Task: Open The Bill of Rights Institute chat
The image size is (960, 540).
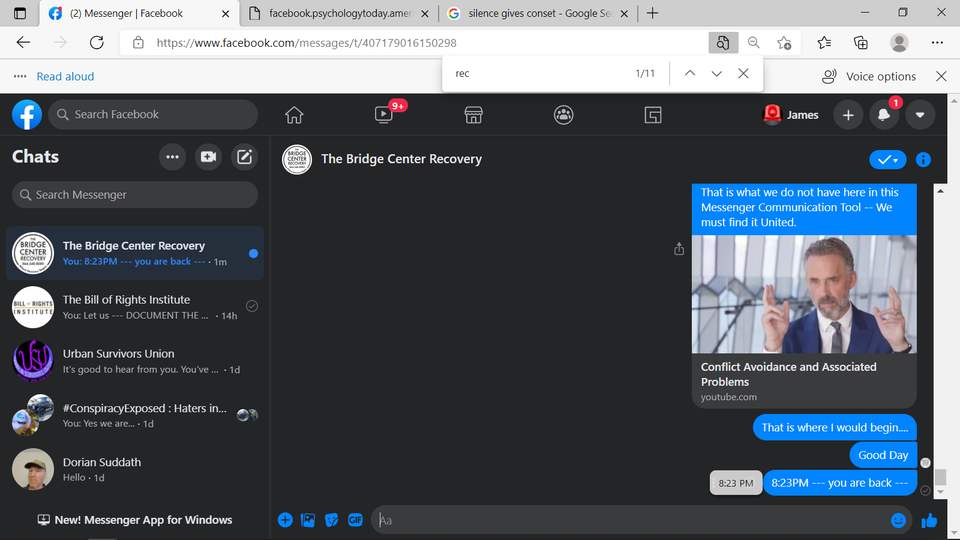Action: (x=135, y=307)
